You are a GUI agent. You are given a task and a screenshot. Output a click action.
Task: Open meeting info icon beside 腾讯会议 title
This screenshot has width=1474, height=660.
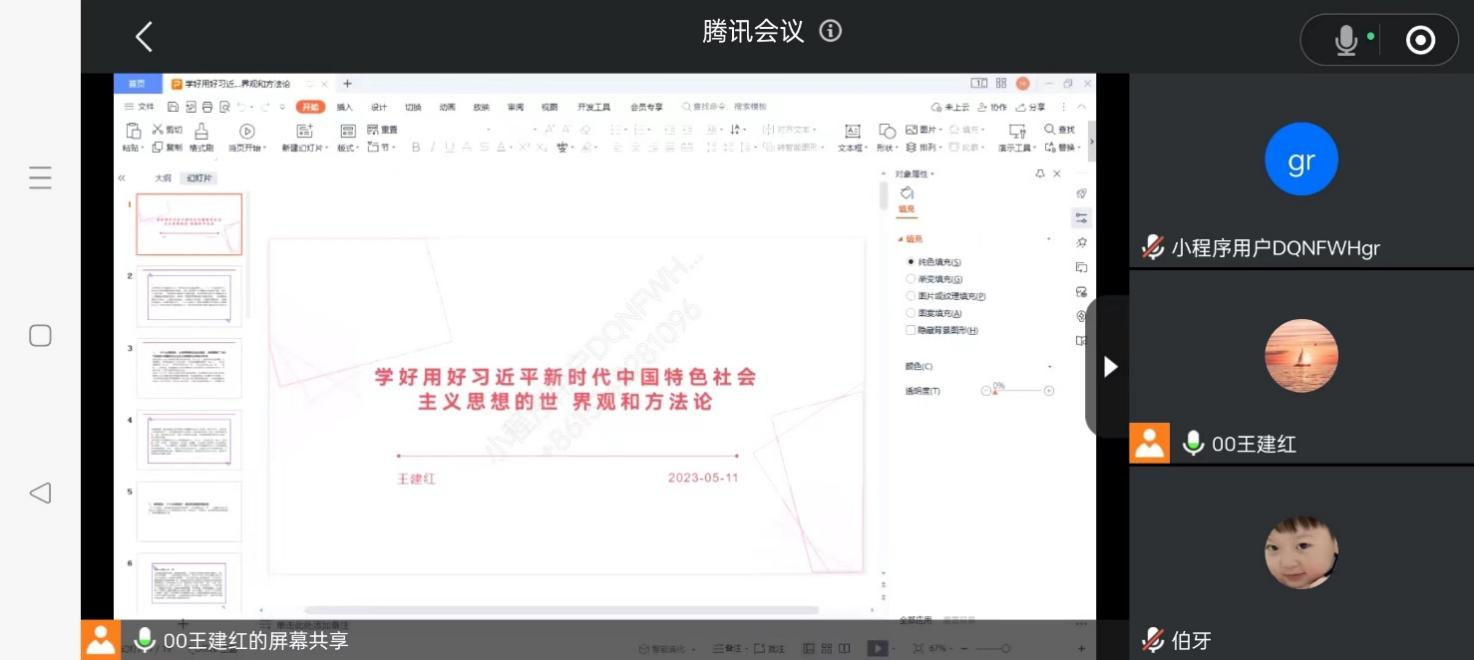coord(830,31)
